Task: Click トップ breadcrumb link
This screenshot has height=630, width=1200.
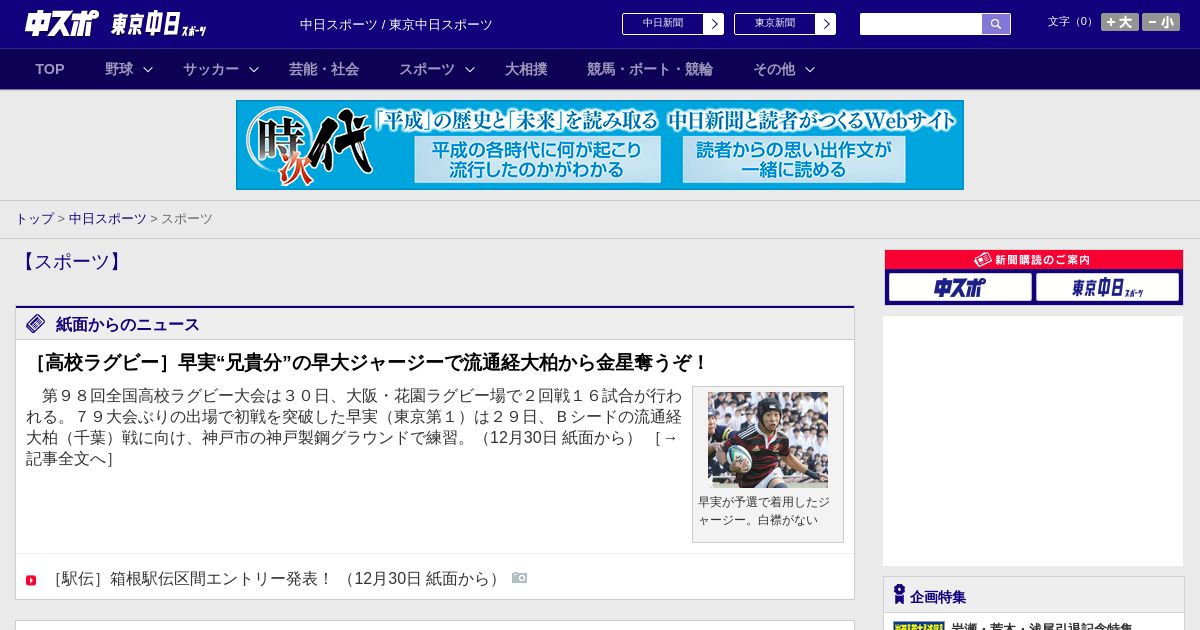Action: pyautogui.click(x=34, y=219)
